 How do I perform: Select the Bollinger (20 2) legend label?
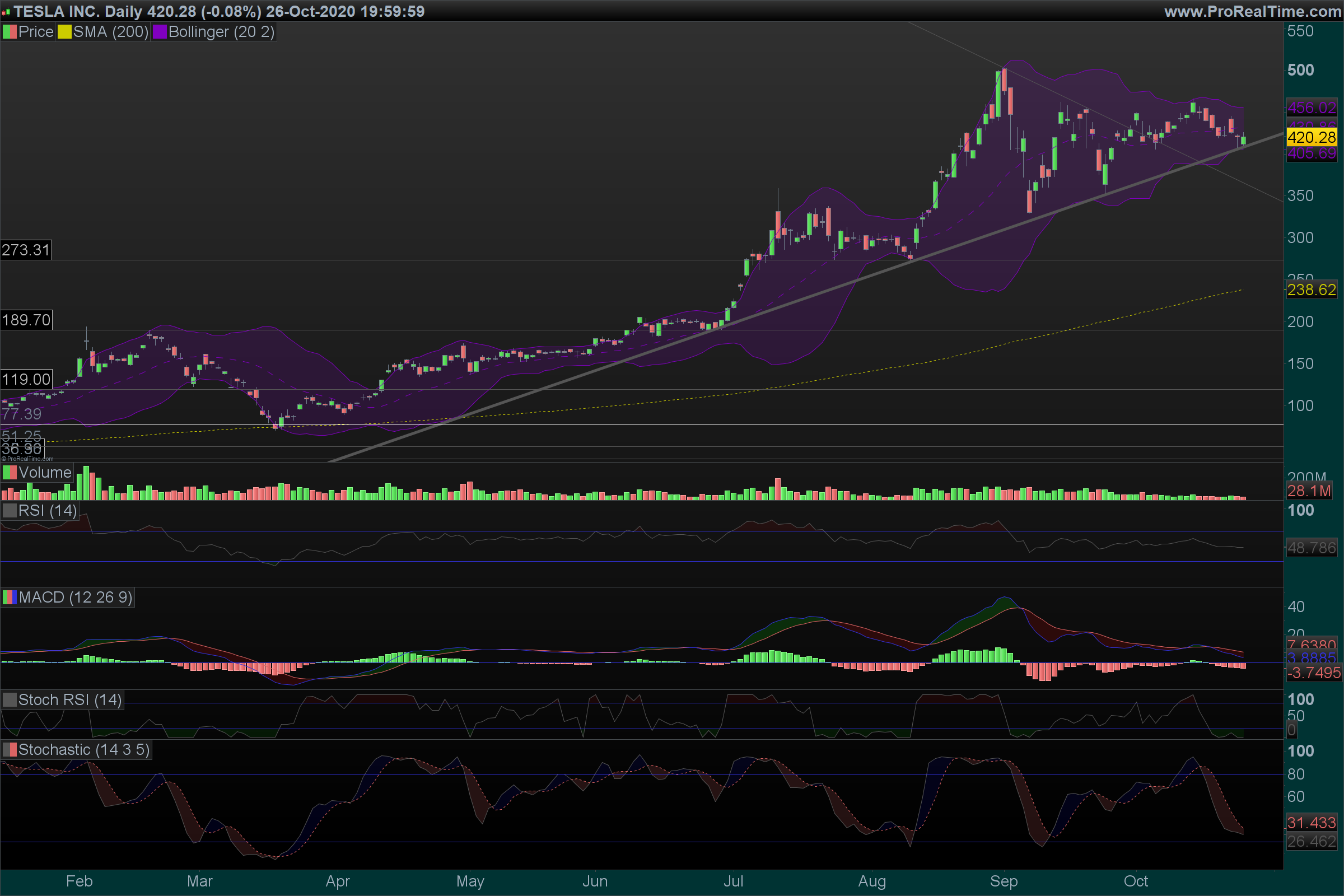(x=221, y=32)
